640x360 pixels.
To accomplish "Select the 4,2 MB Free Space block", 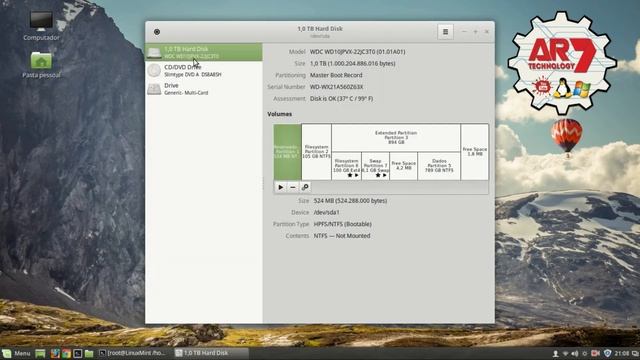I will (x=404, y=166).
